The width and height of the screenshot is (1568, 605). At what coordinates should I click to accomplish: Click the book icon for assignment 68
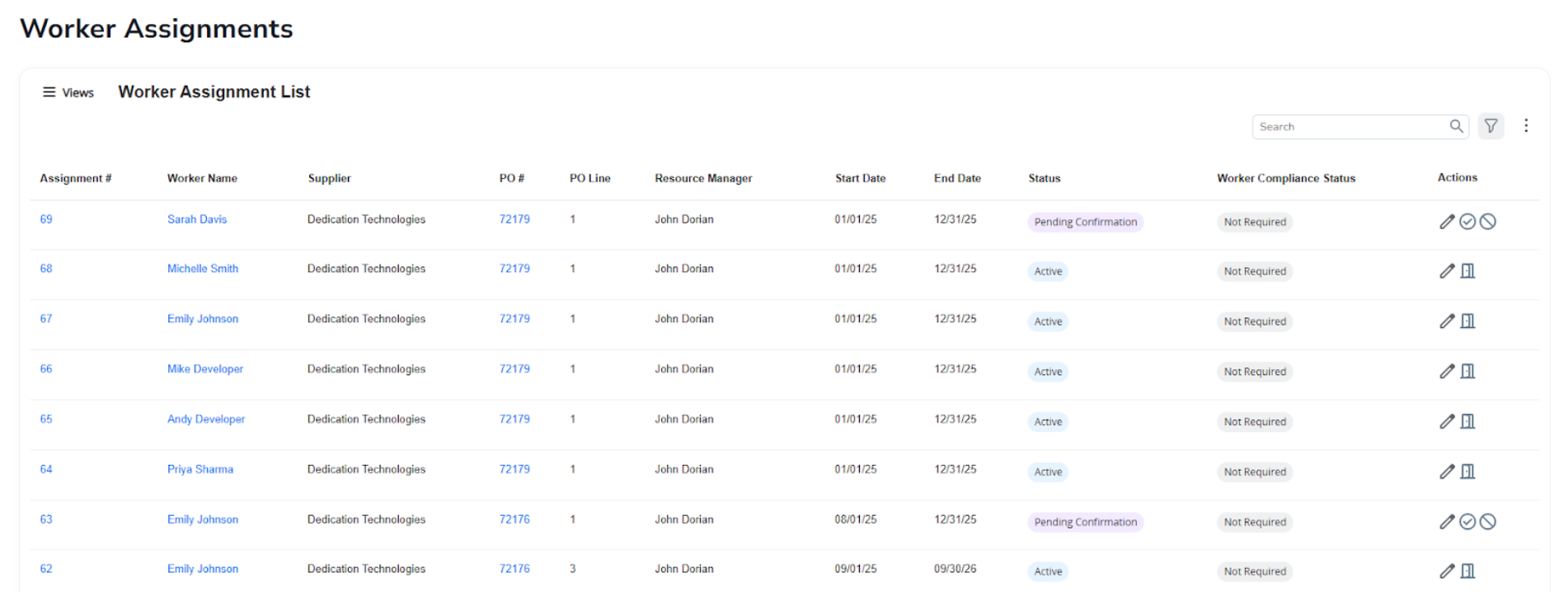(1467, 271)
